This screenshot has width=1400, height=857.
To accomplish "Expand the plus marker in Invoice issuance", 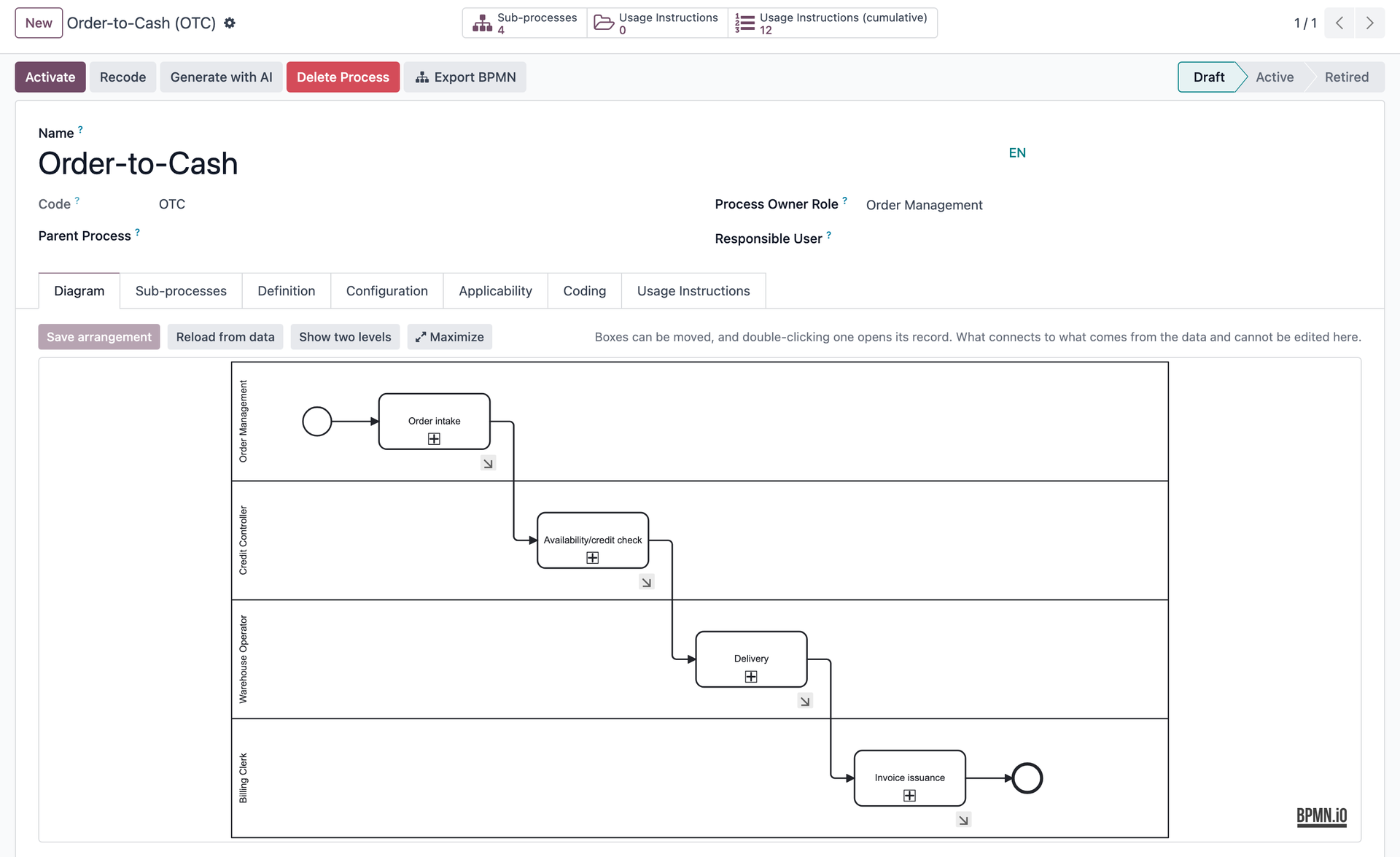I will [909, 795].
